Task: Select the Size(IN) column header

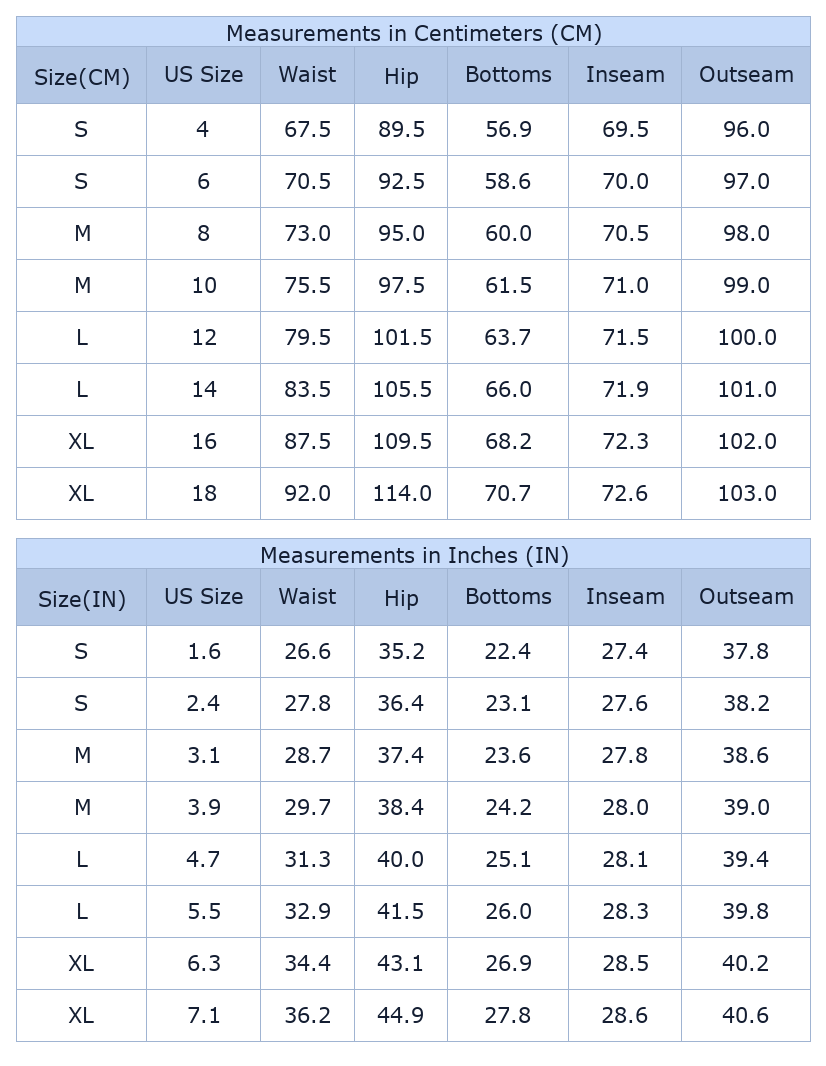Action: 82,599
